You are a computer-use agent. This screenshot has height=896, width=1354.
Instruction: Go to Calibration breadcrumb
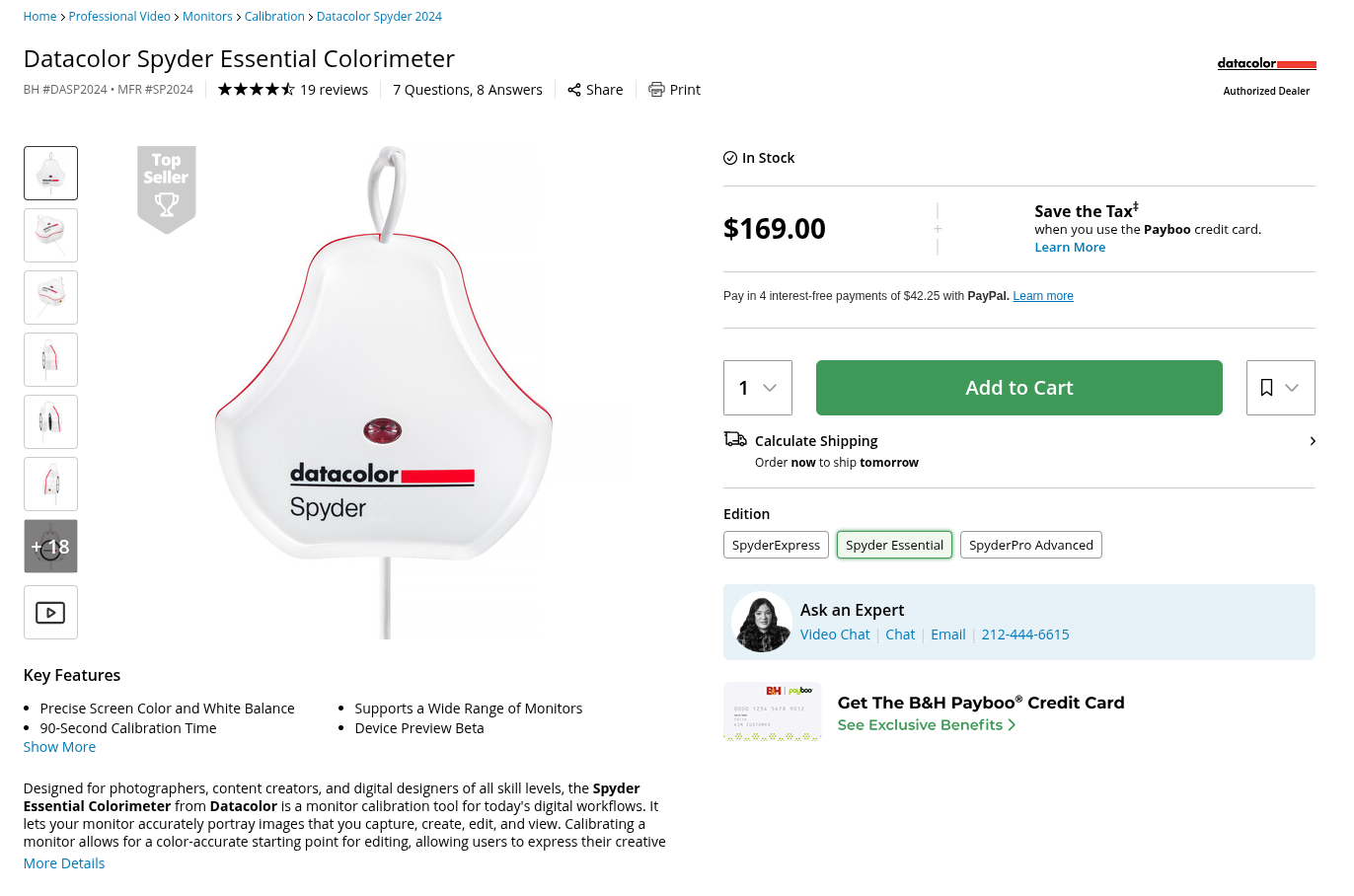click(274, 17)
